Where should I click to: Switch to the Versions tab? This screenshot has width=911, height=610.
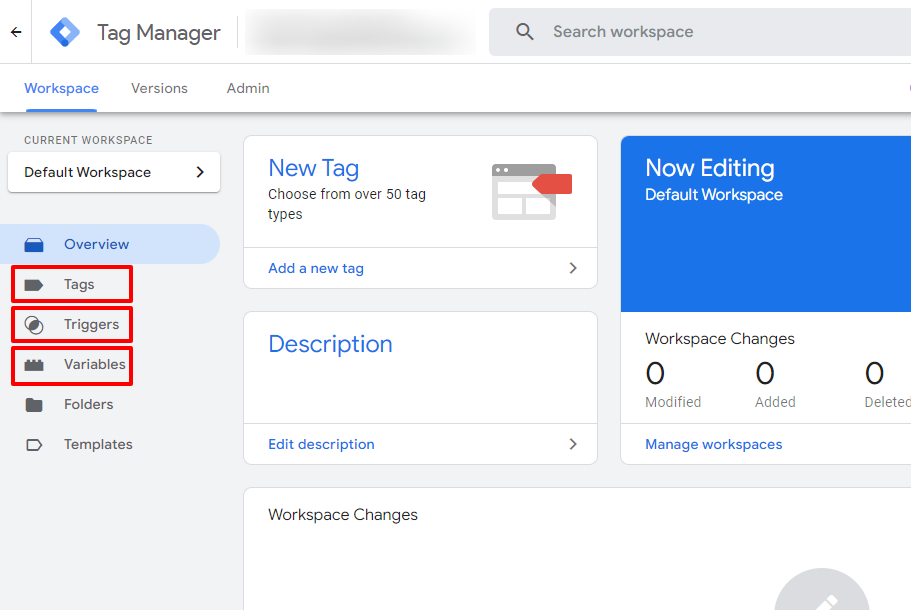pyautogui.click(x=159, y=88)
